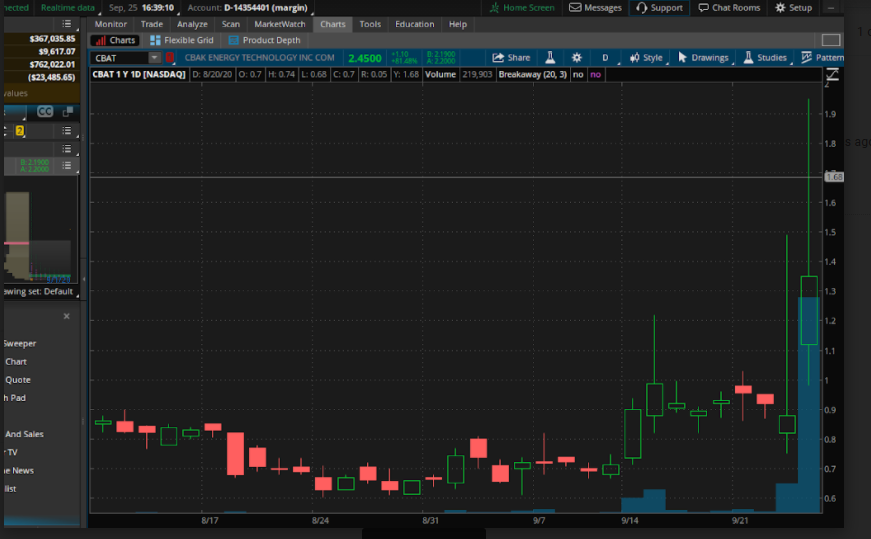Open the Style menu
This screenshot has width=871, height=539.
[x=645, y=58]
